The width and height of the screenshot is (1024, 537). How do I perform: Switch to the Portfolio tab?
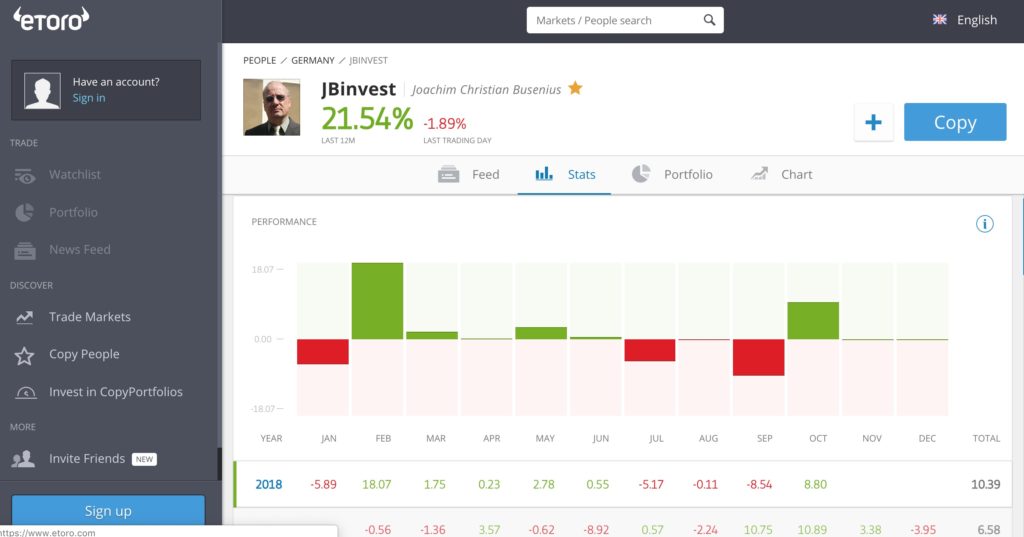(x=672, y=174)
